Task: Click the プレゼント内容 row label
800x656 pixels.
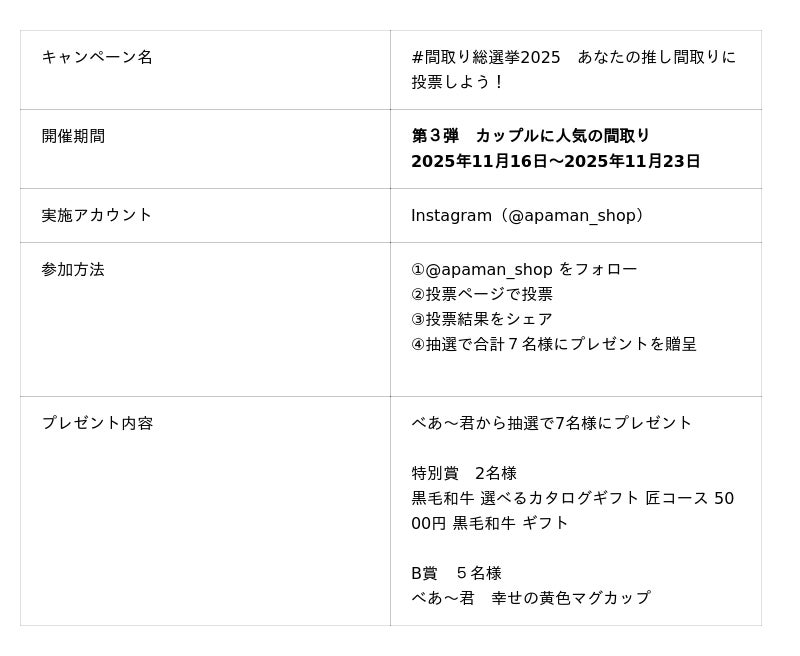Action: point(97,423)
